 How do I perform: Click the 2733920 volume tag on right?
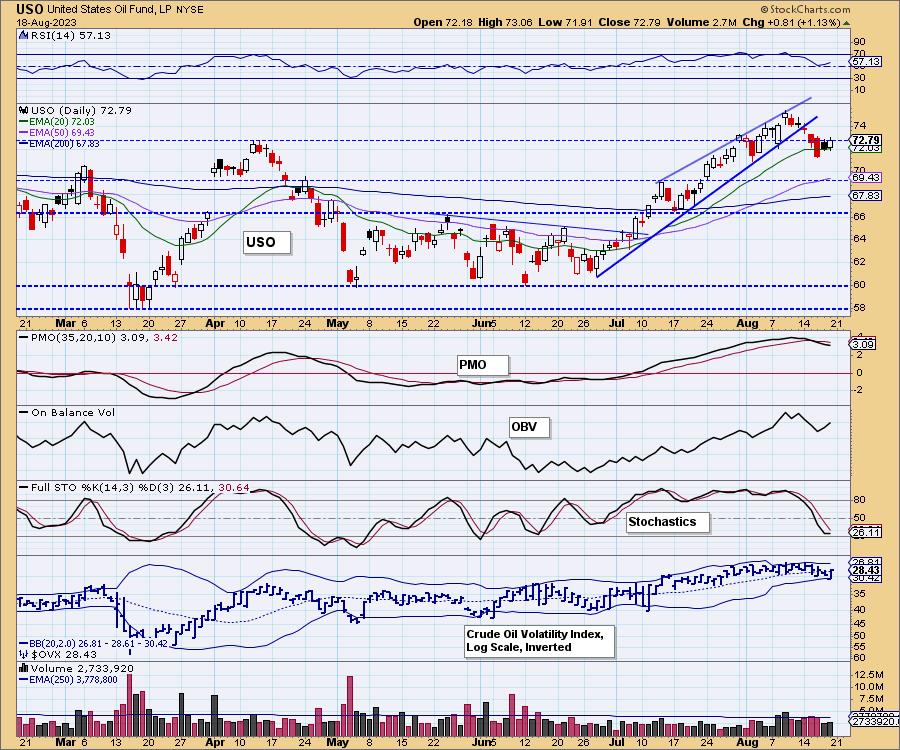pos(874,721)
